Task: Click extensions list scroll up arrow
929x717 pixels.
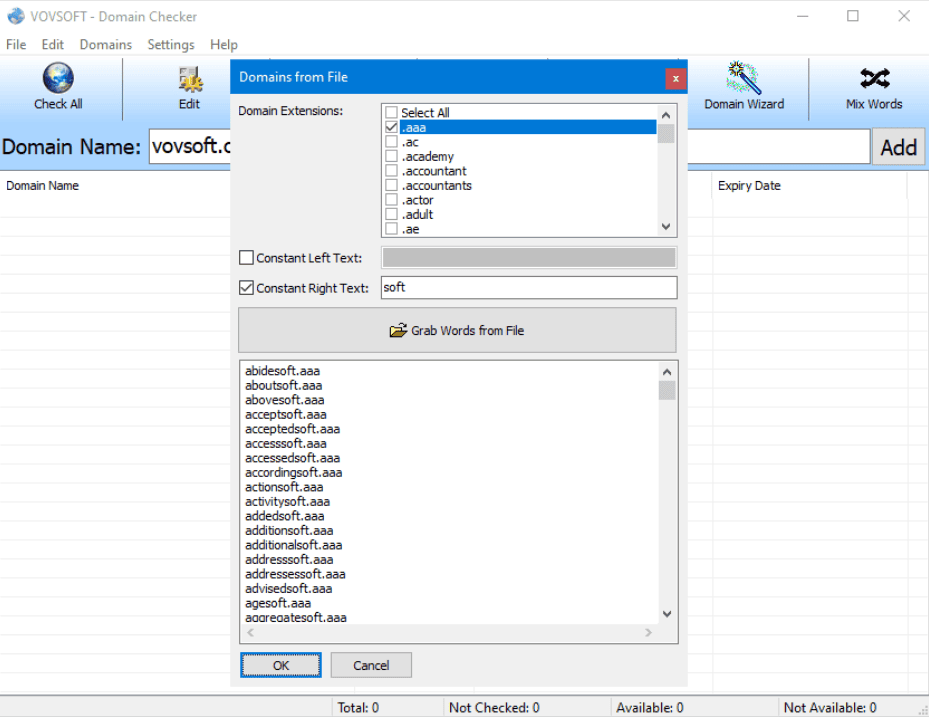Action: point(666,115)
